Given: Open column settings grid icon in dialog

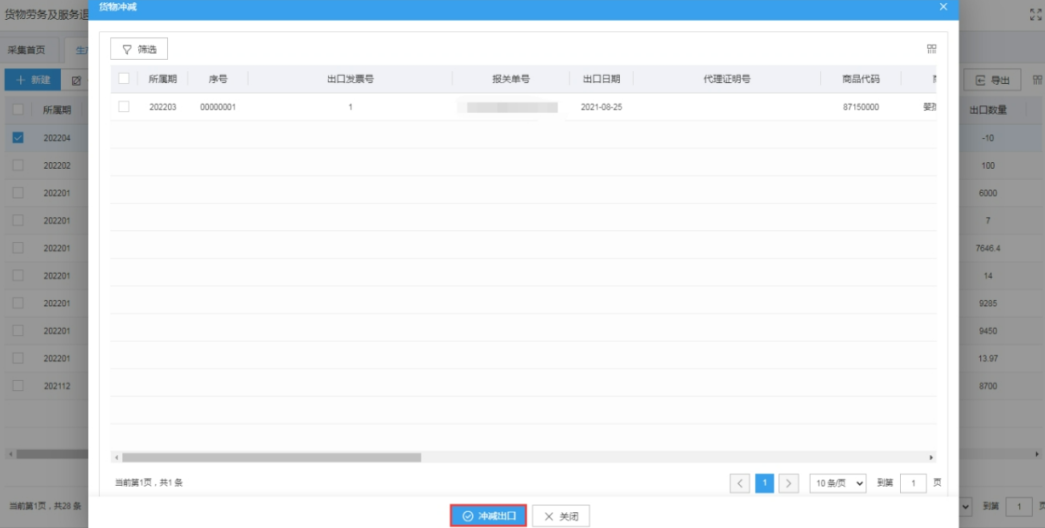Looking at the screenshot, I should (931, 49).
